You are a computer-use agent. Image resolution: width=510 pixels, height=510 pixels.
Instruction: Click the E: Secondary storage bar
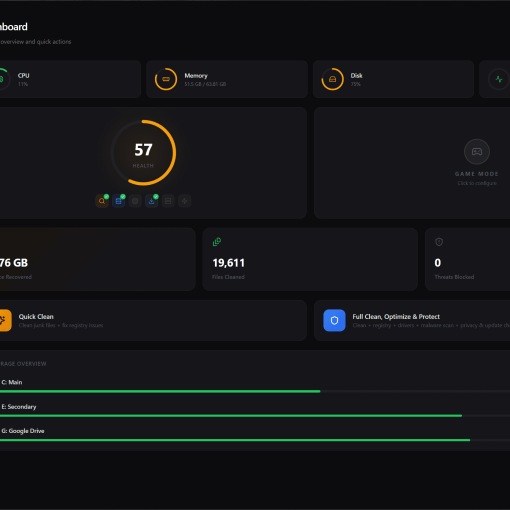point(255,416)
